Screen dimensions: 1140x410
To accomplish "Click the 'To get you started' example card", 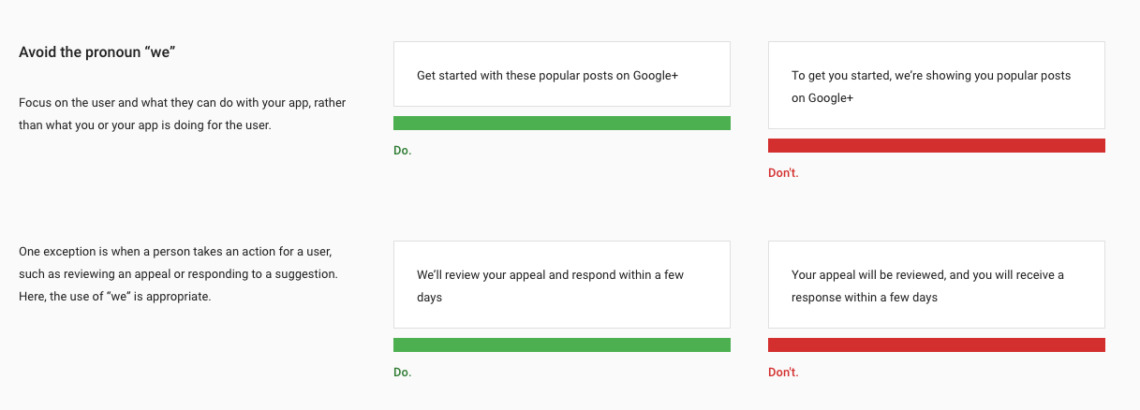I will pos(936,85).
